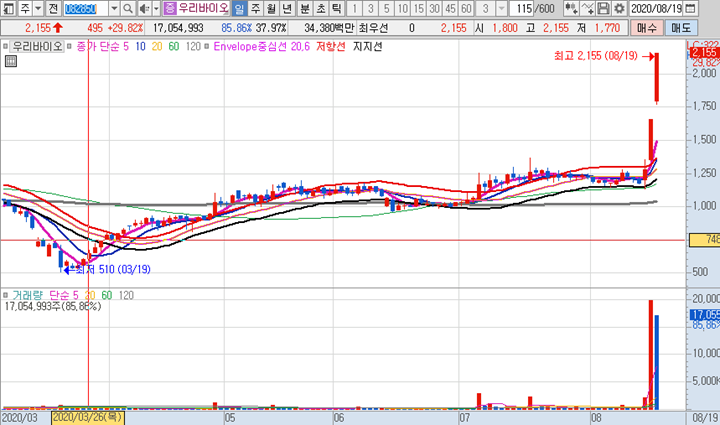
Task: Click the 우리바이오 stock name box in toolbar
Action: tap(202, 8)
